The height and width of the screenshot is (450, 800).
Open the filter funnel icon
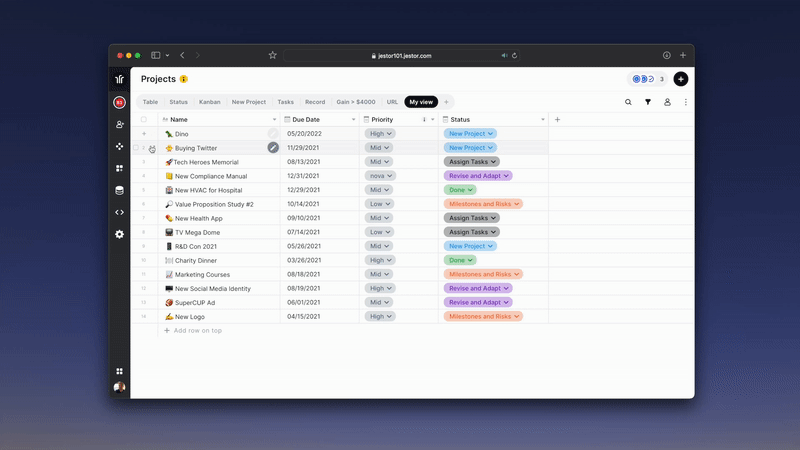tap(647, 102)
